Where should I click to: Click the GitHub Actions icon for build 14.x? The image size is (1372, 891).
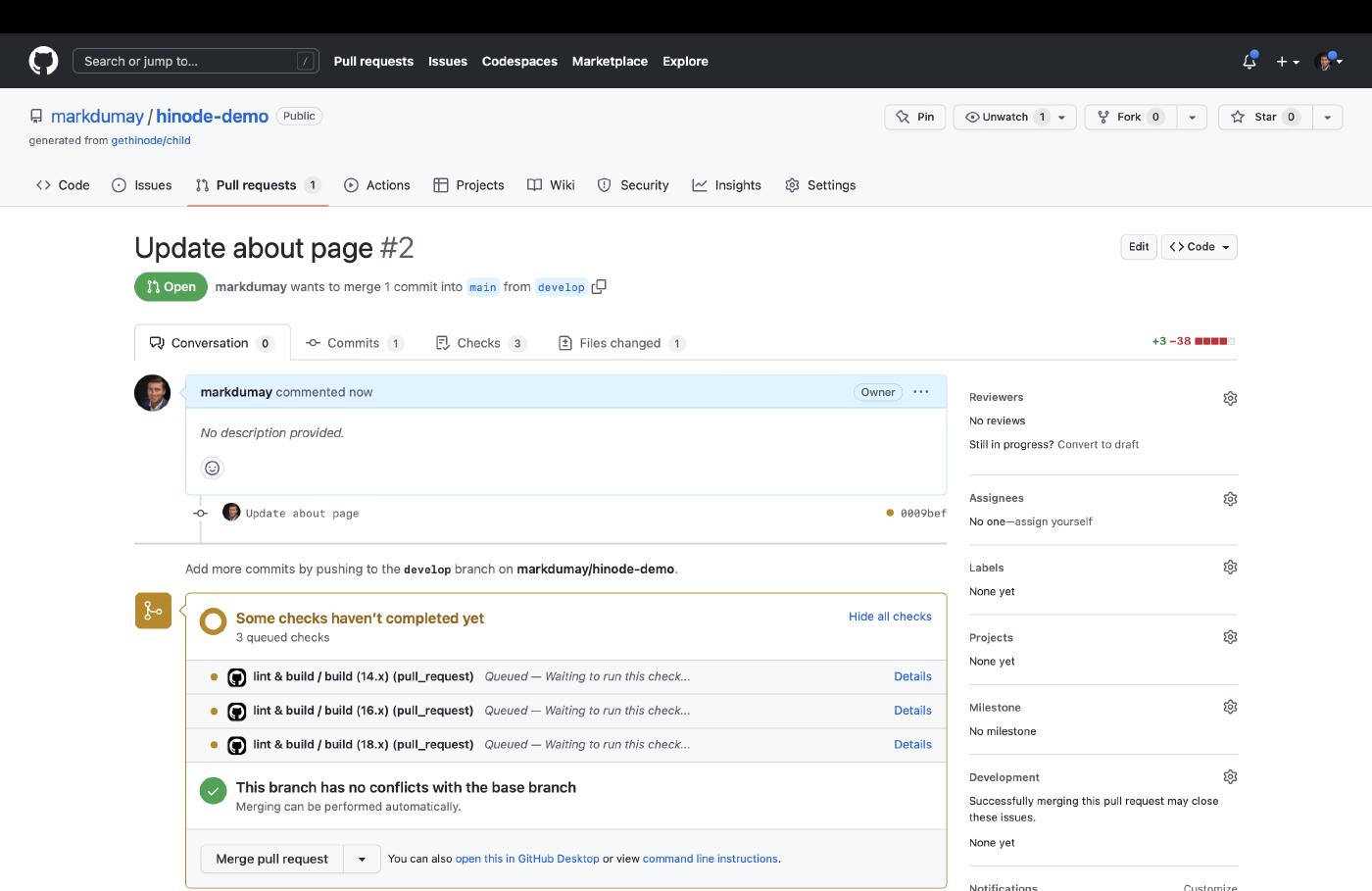point(236,677)
